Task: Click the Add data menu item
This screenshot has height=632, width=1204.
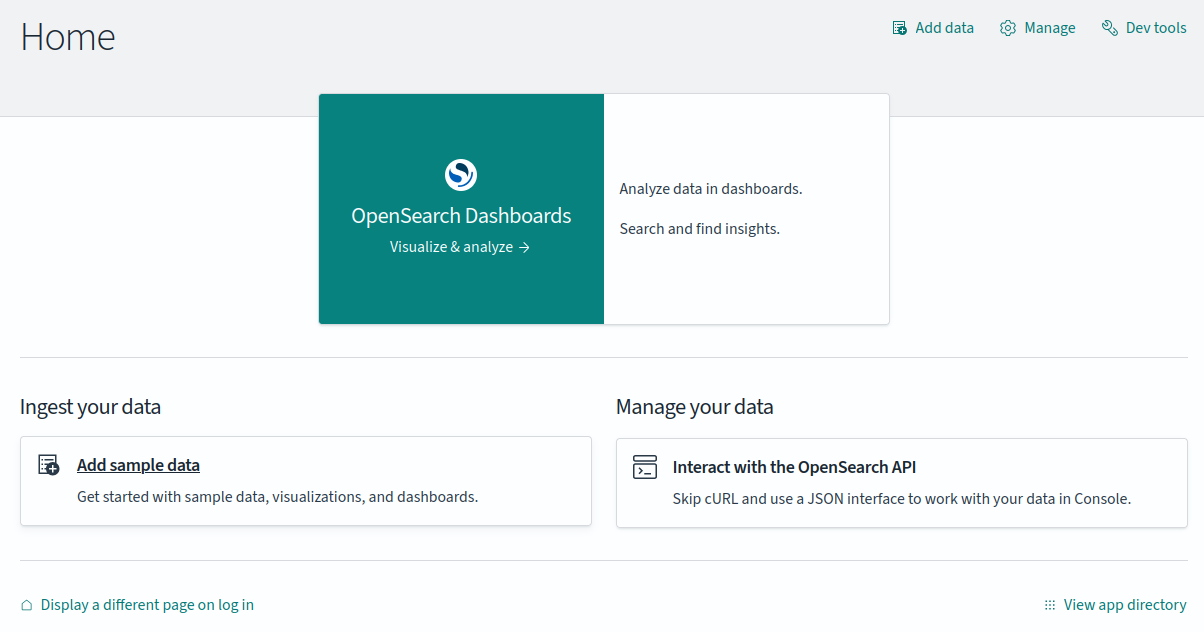Action: click(x=943, y=27)
